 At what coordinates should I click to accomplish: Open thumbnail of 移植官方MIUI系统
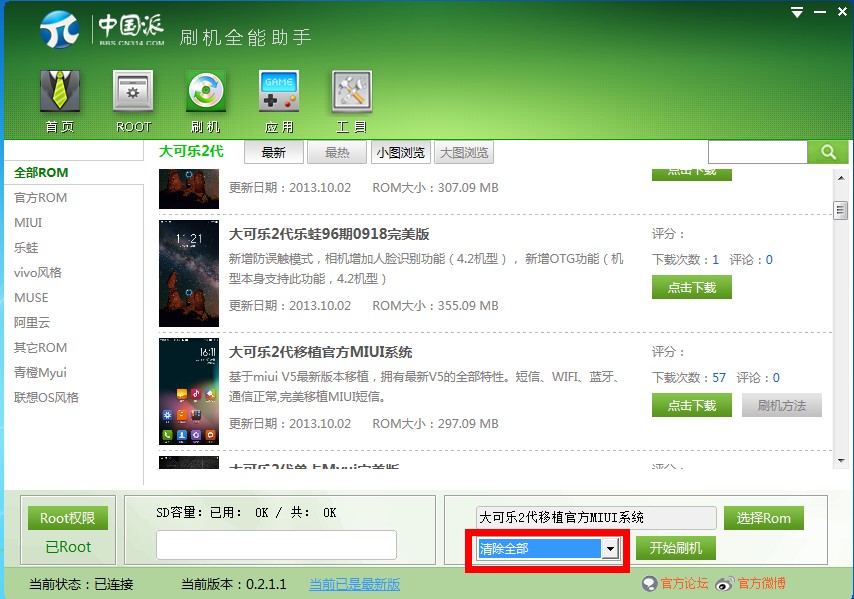click(189, 392)
